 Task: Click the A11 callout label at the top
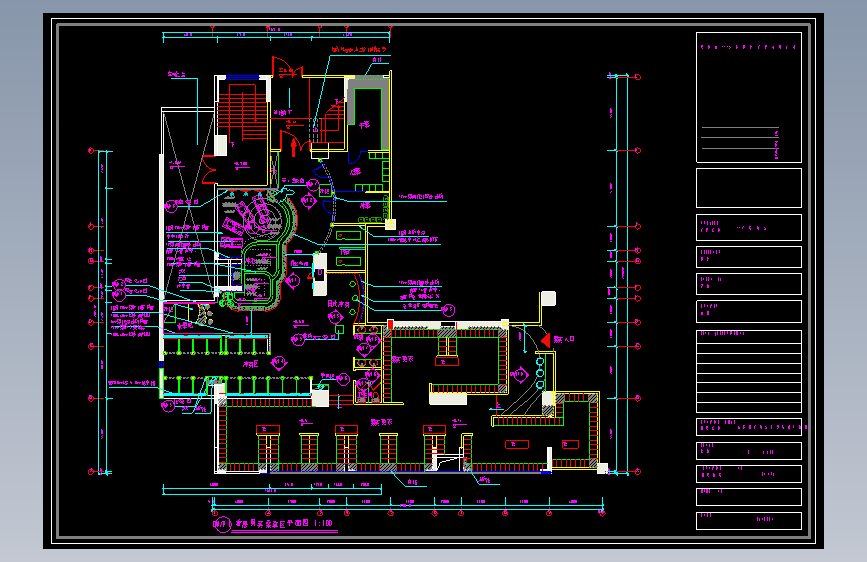[x=377, y=60]
